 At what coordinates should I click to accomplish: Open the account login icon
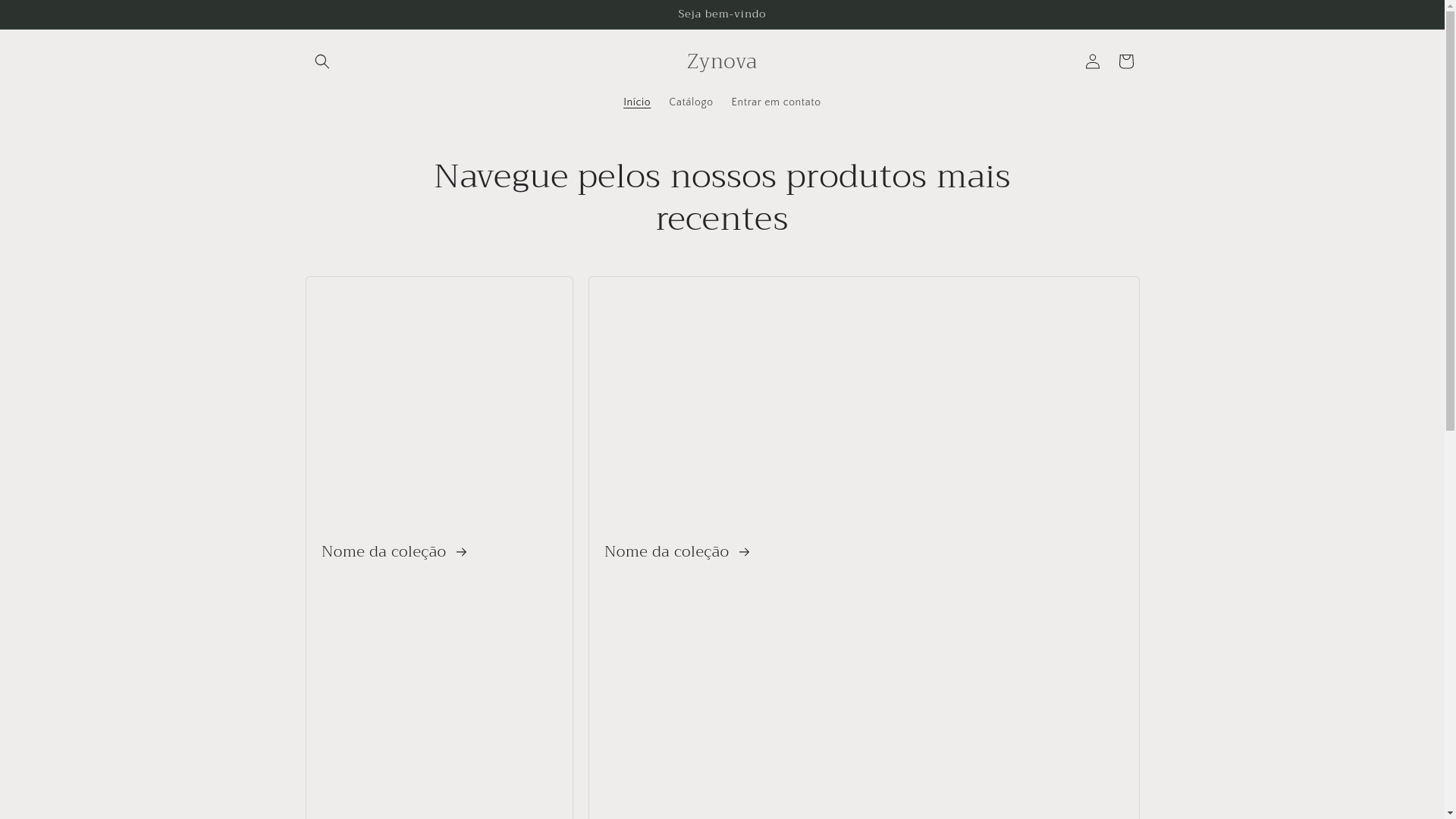(1092, 61)
